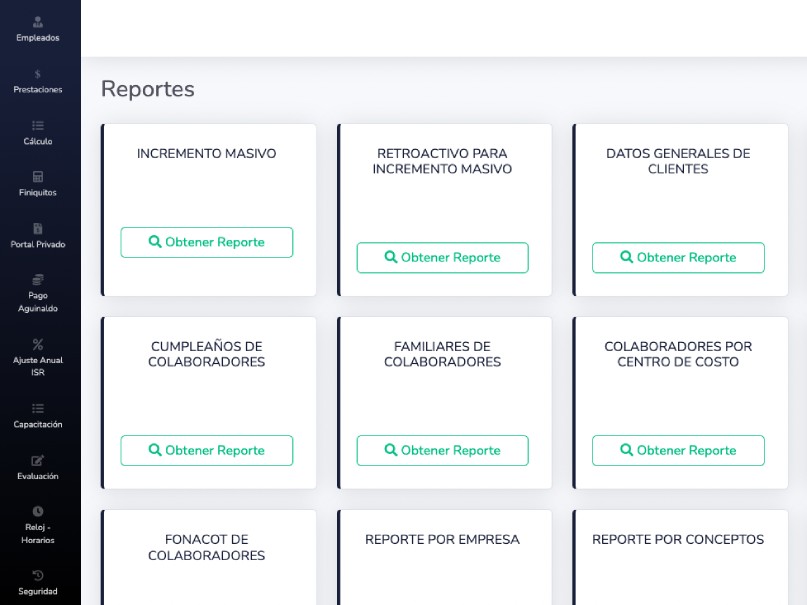Select the Fonacot de Colaboradores card
This screenshot has height=605, width=807.
coord(207,548)
